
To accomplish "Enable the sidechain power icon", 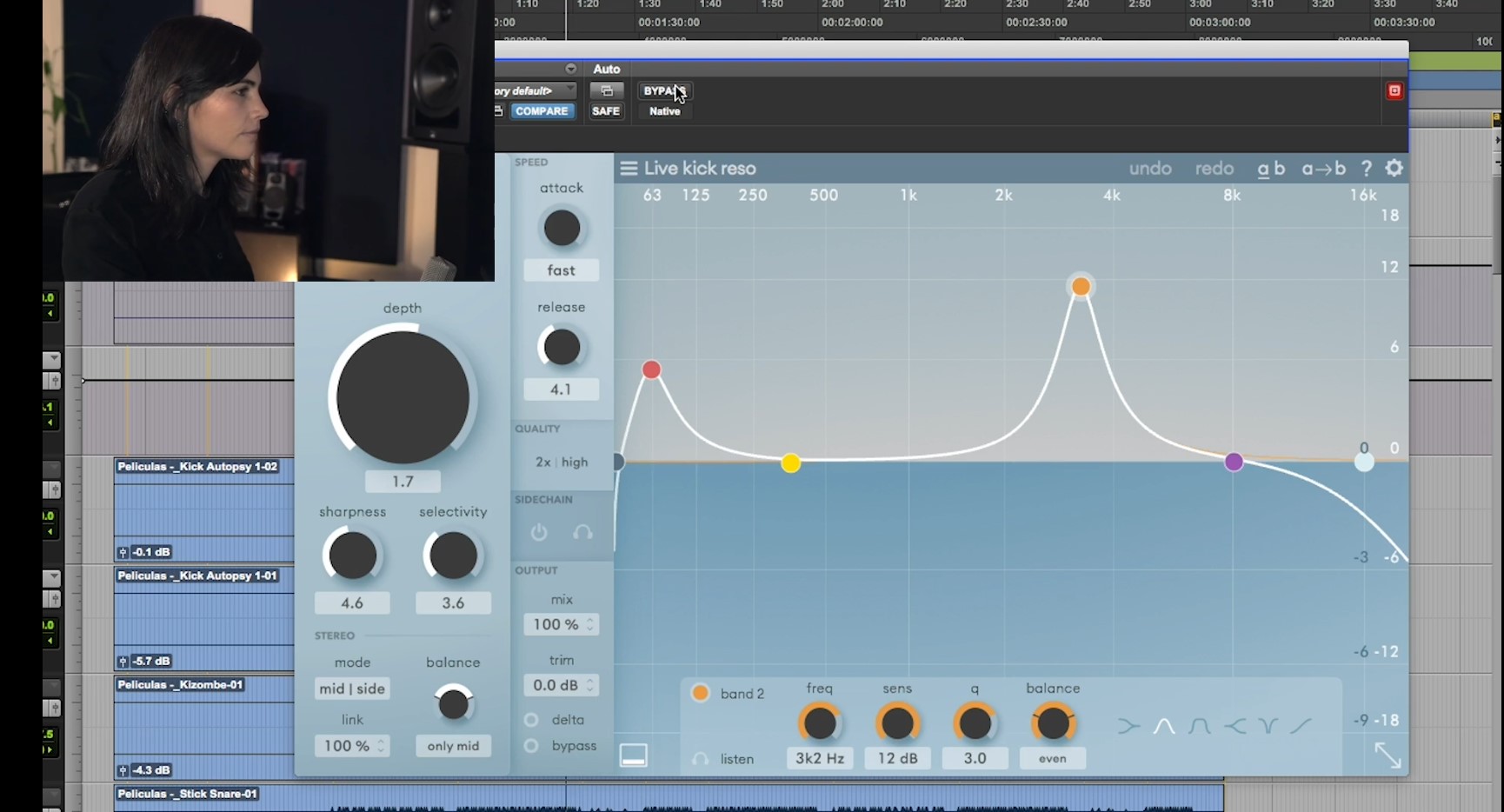I will click(539, 532).
